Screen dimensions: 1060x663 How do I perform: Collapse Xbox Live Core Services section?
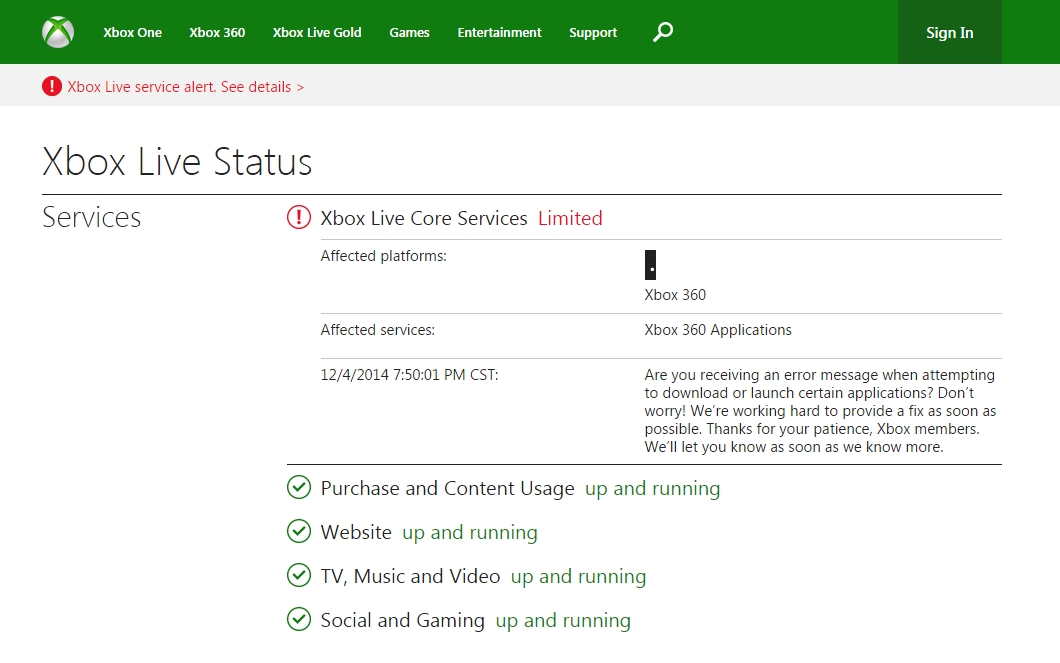pos(424,218)
